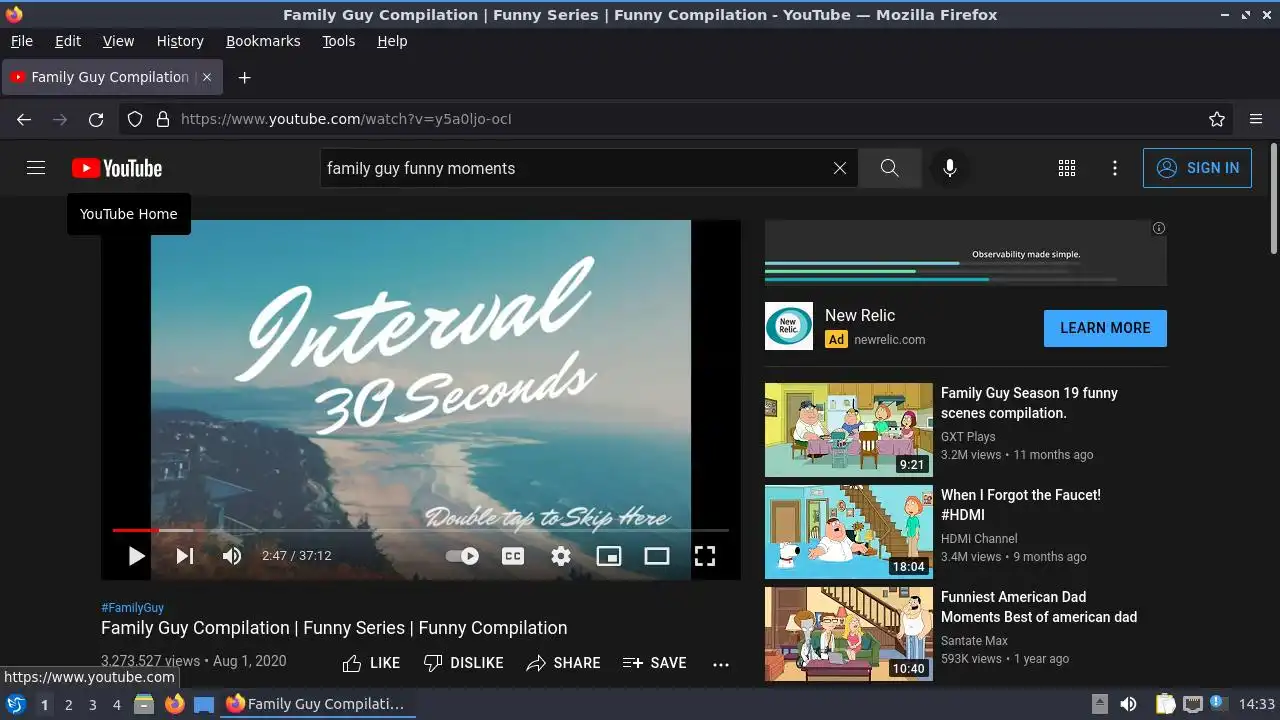Image resolution: width=1280 pixels, height=720 pixels.
Task: Open the newrelic.com ad link
Action: point(890,340)
